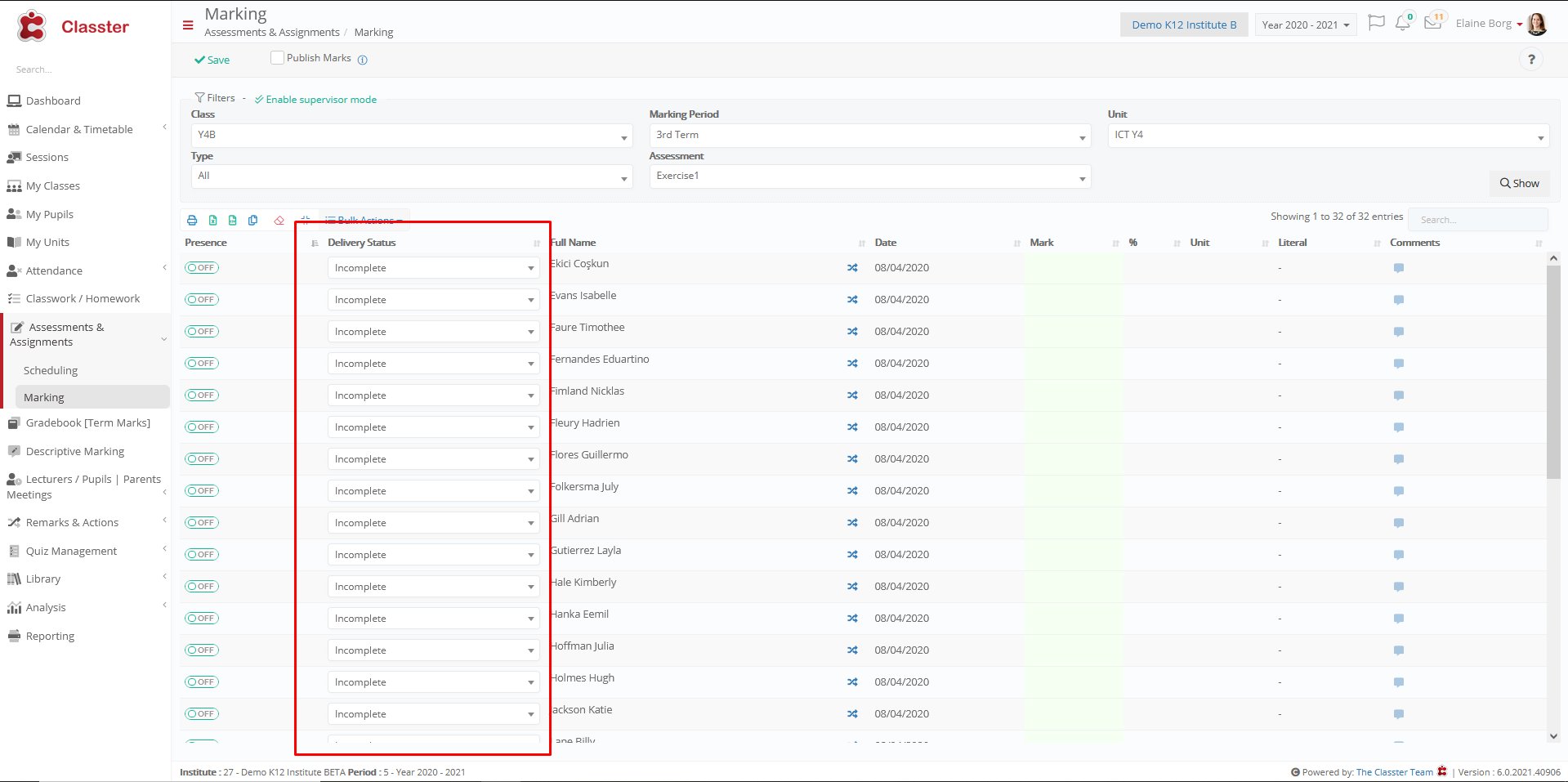The width and height of the screenshot is (1568, 782).
Task: Open the Unit dropdown showing ICT Y4
Action: pyautogui.click(x=1329, y=136)
